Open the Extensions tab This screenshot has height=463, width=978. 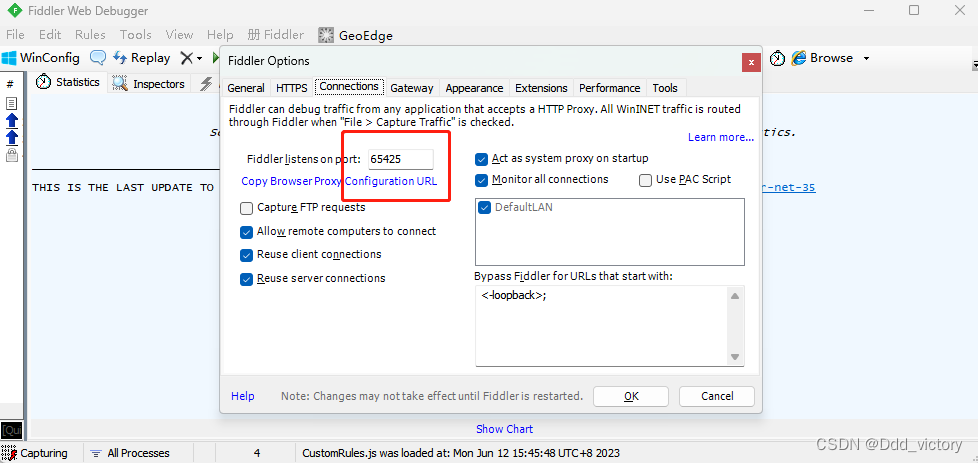(x=541, y=88)
